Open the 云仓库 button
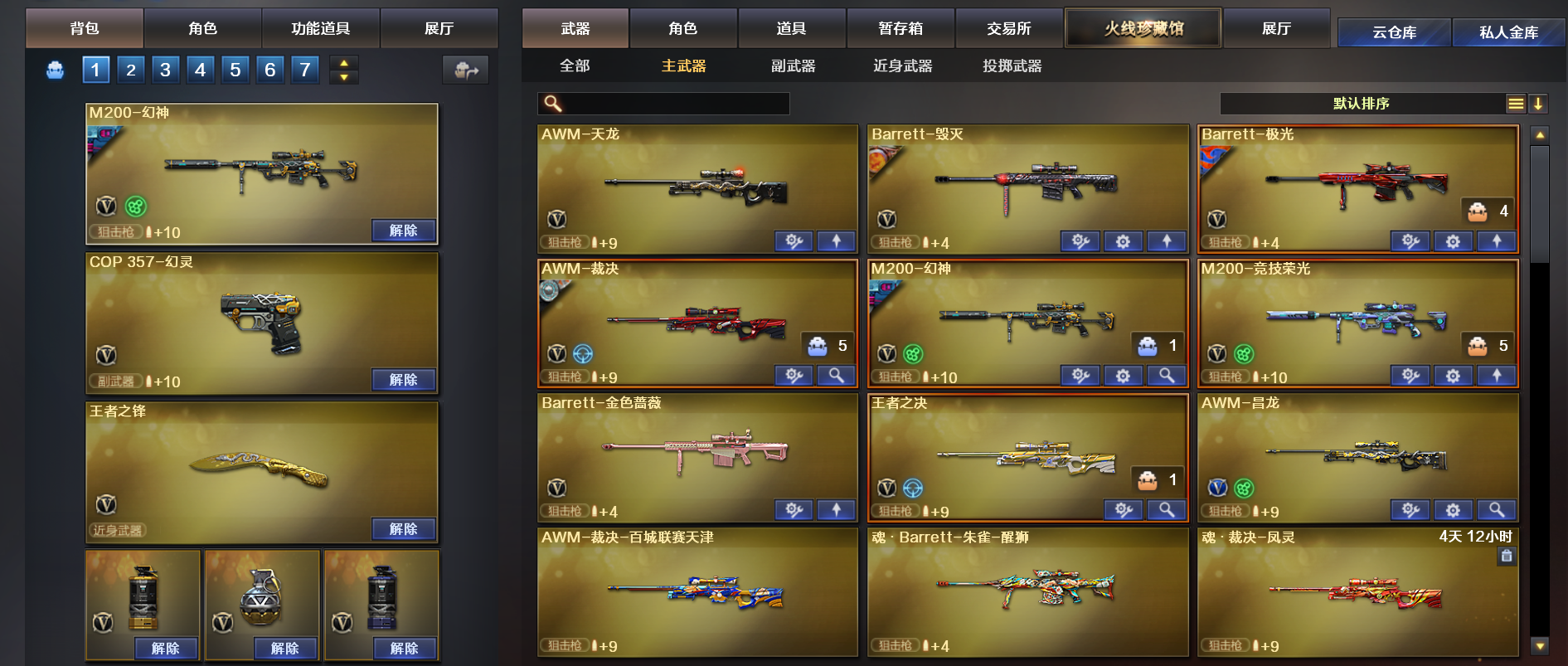 pos(1394,32)
